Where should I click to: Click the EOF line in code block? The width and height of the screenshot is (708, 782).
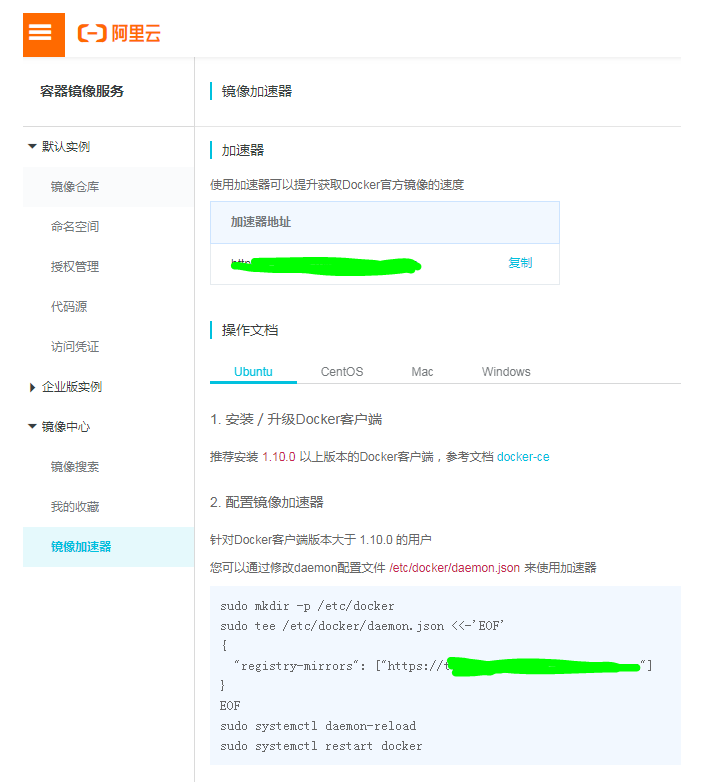coord(230,706)
